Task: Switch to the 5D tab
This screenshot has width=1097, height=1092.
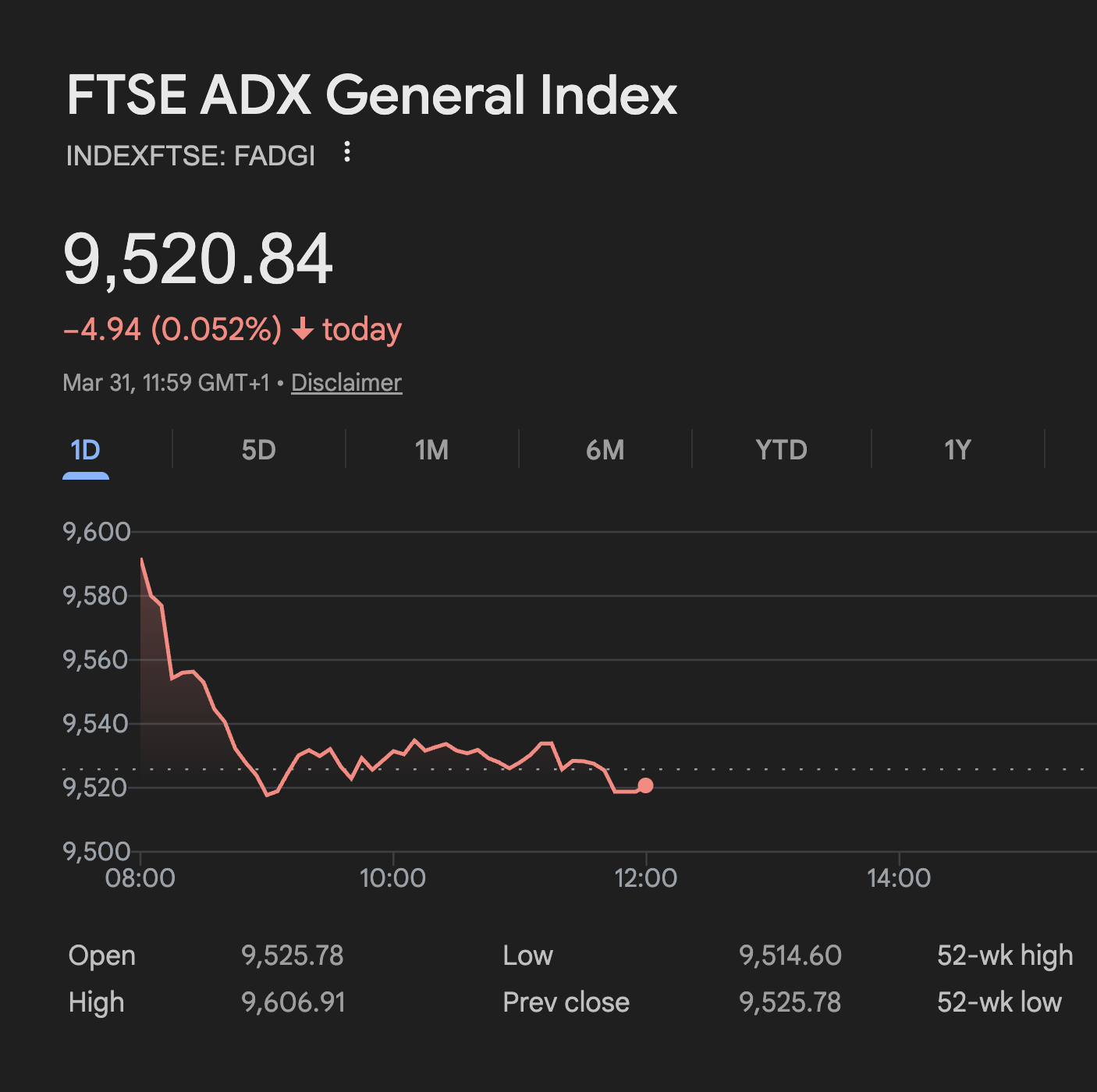Action: [258, 450]
